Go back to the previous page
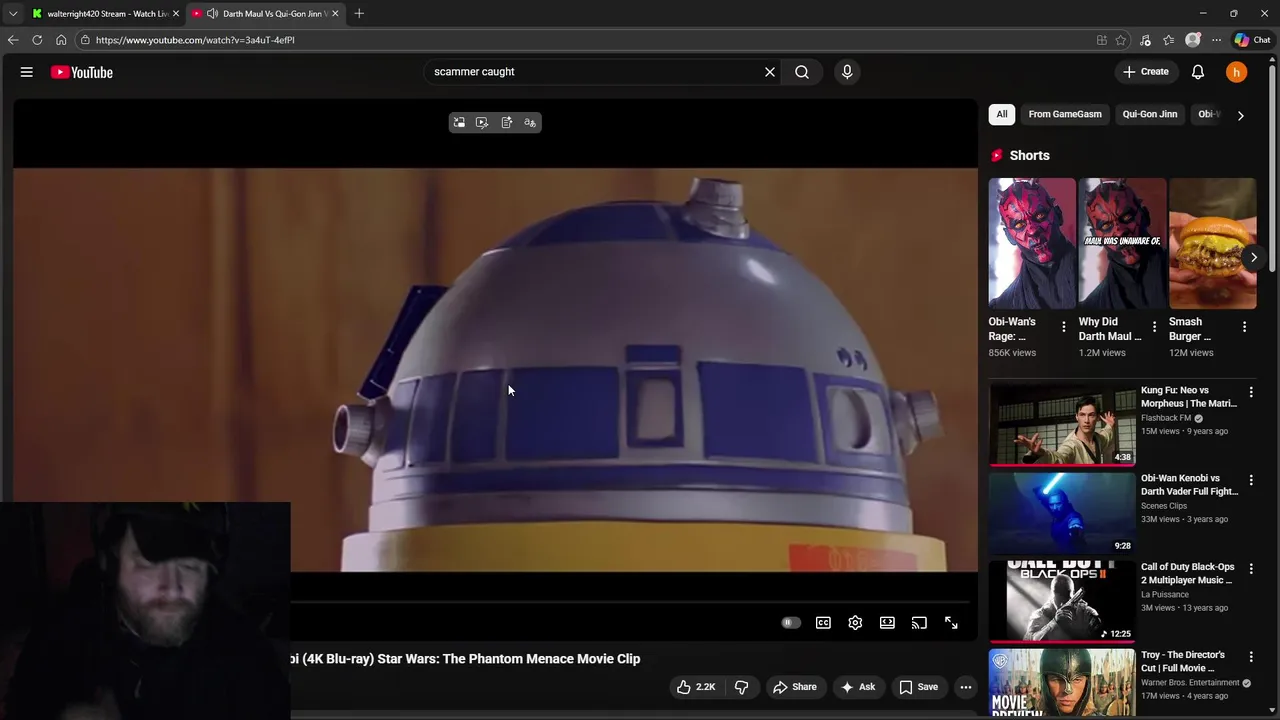Image resolution: width=1280 pixels, height=720 pixels. 13,40
